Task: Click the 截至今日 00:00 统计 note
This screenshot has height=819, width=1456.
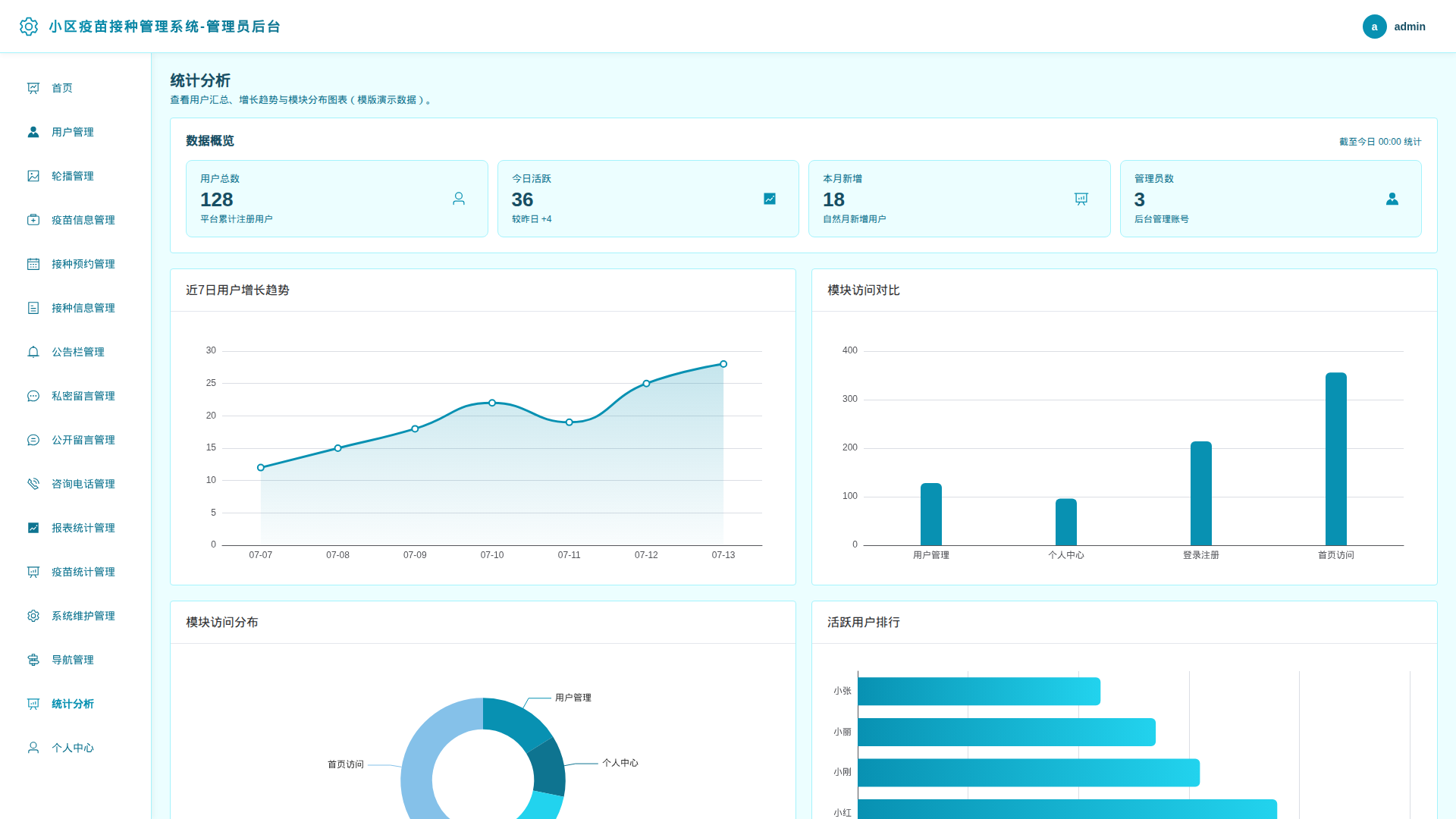Action: [1380, 142]
